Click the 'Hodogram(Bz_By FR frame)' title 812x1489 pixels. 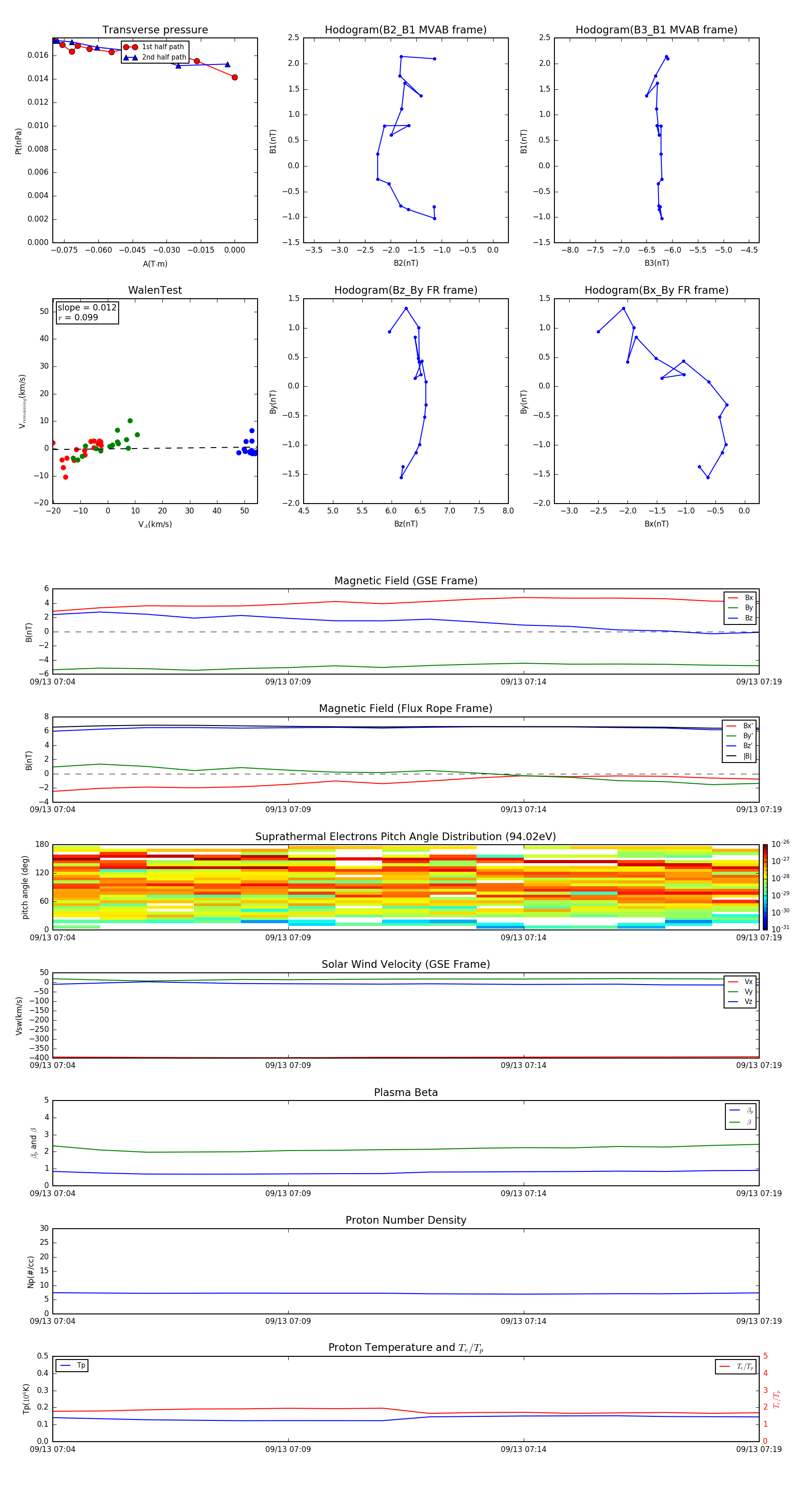click(406, 290)
